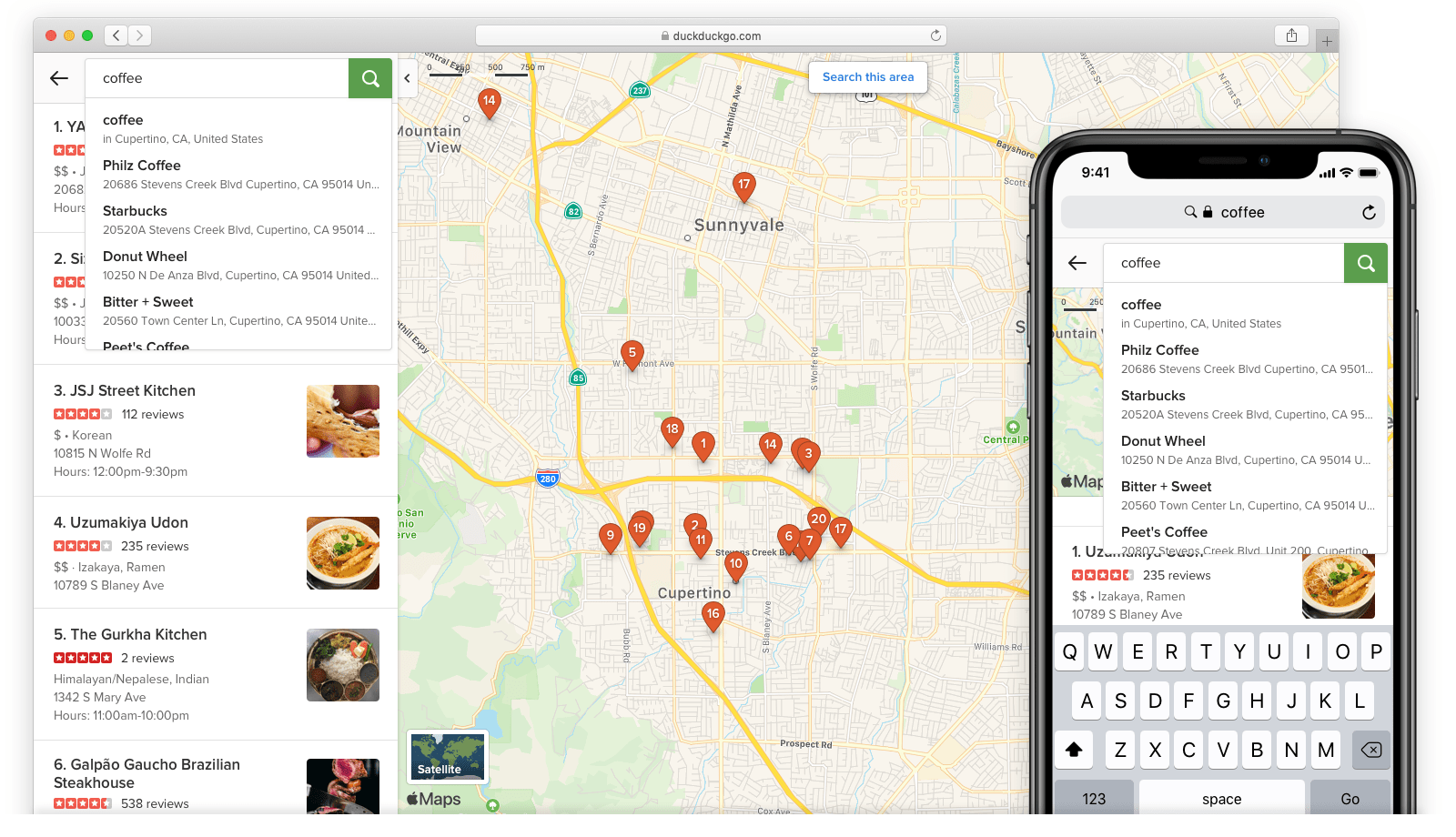Viewport: 1456px width, 837px height.
Task: Open a new tab with the plus icon
Action: pos(1327,40)
